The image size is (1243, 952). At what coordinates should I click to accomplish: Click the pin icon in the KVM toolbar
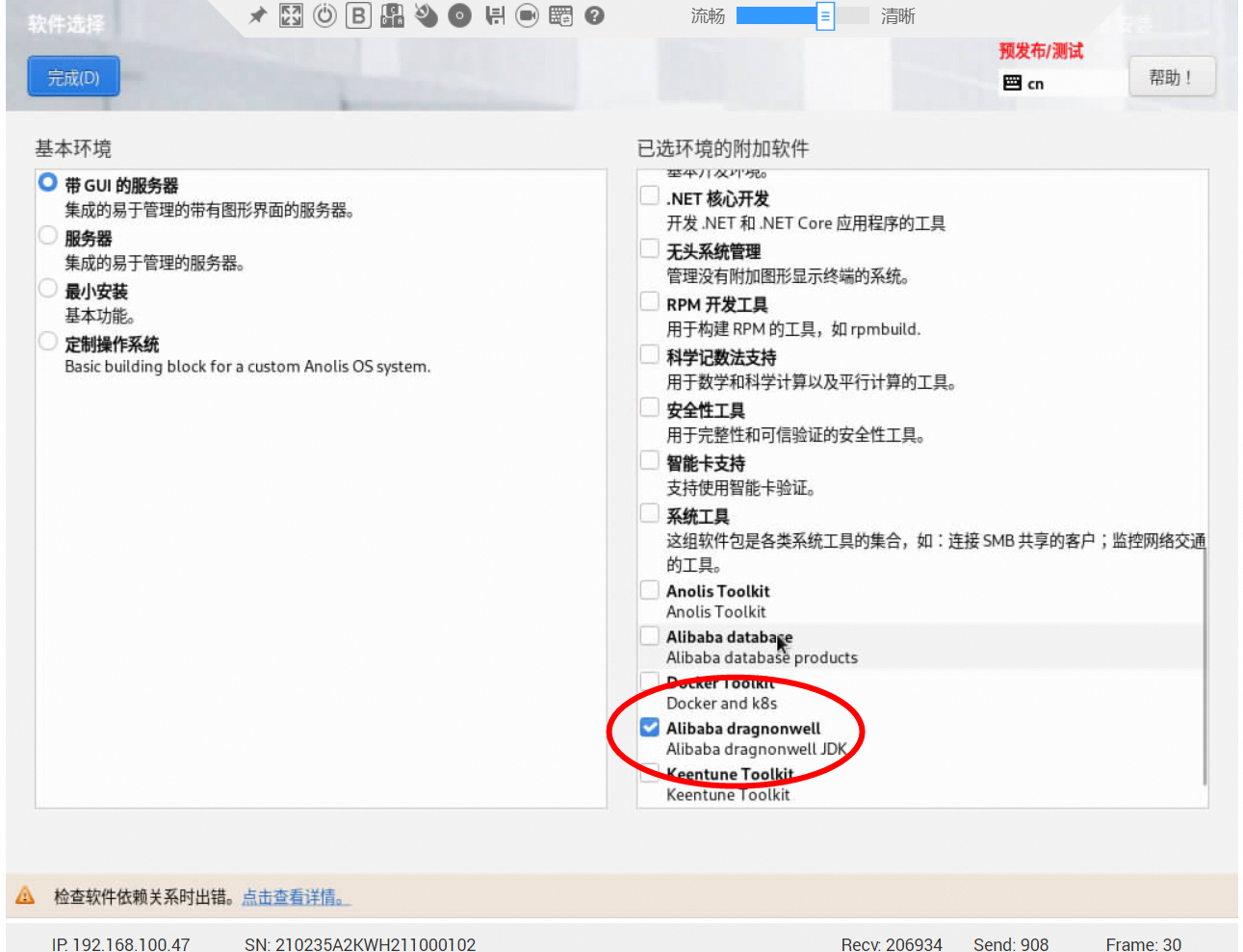point(258,15)
